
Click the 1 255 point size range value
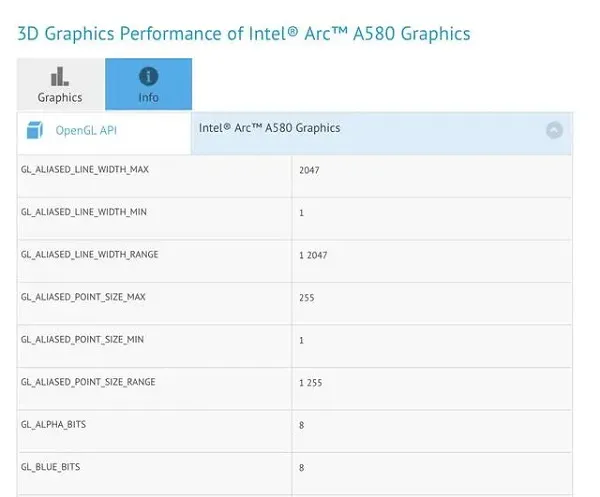[311, 383]
